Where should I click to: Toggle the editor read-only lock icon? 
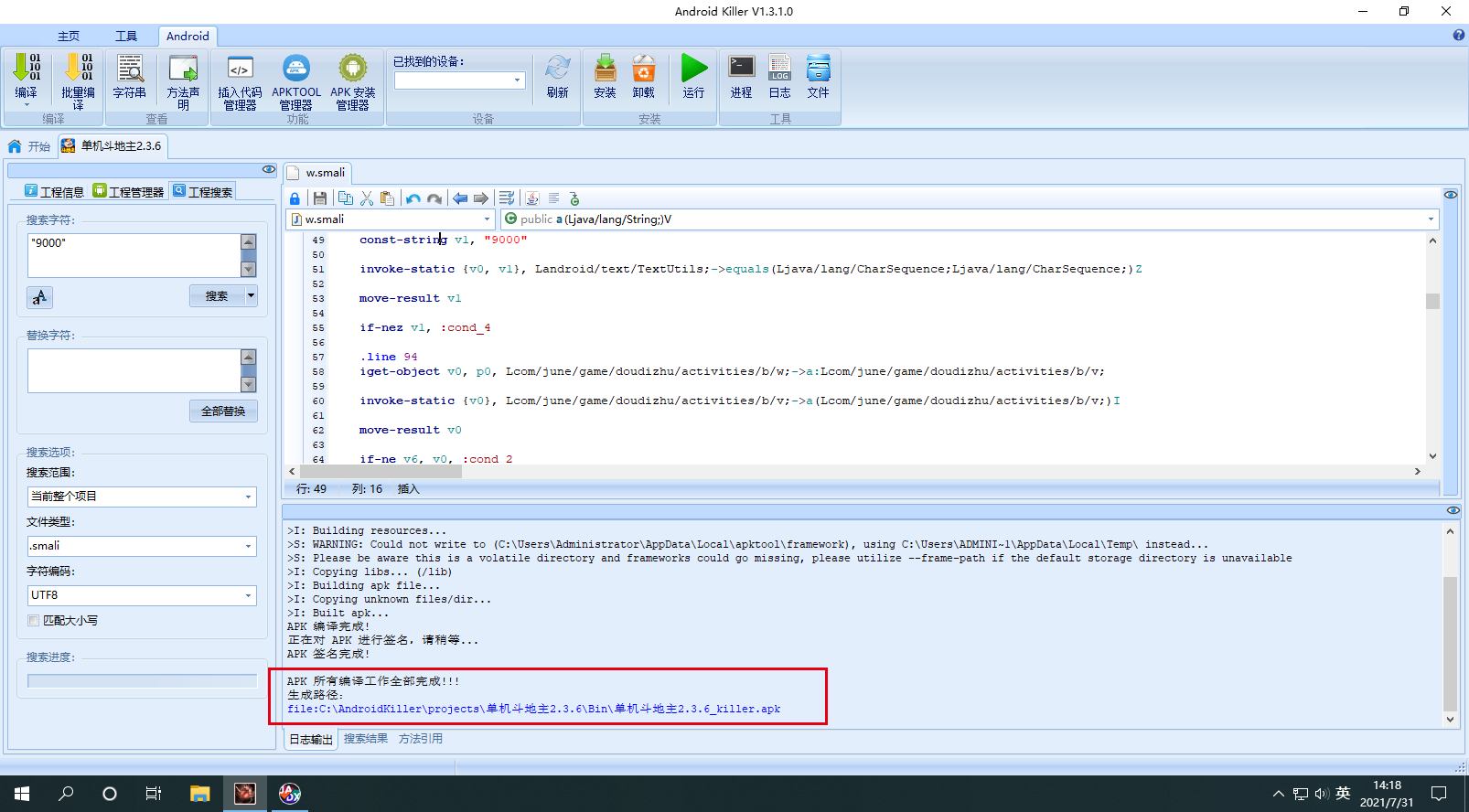[295, 198]
